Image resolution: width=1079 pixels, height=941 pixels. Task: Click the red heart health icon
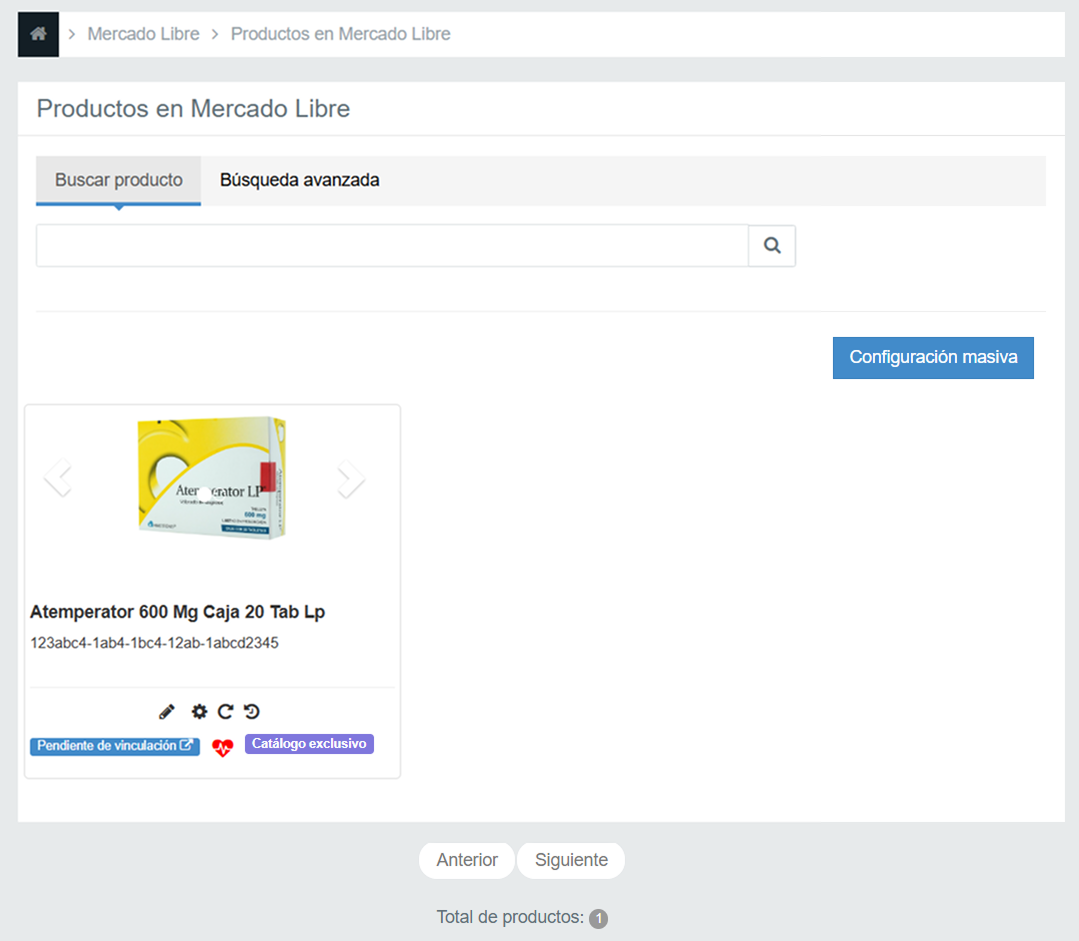[x=222, y=748]
